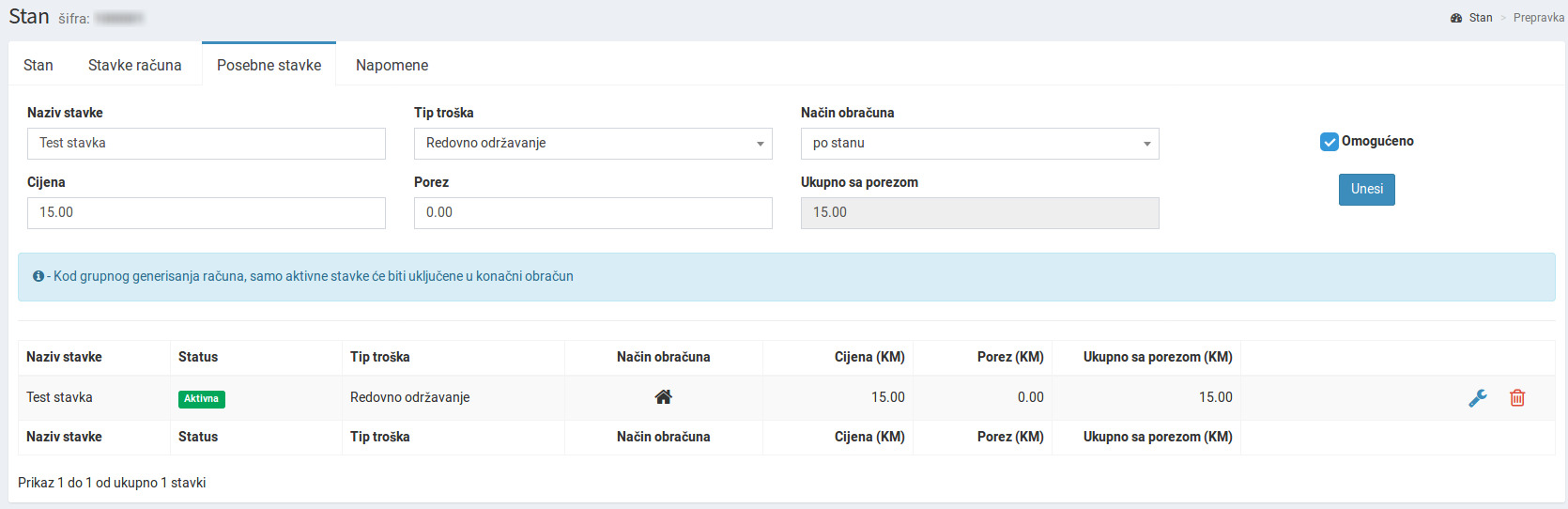1568x509 pixels.
Task: Open the Tip troška dropdown
Action: click(x=592, y=144)
